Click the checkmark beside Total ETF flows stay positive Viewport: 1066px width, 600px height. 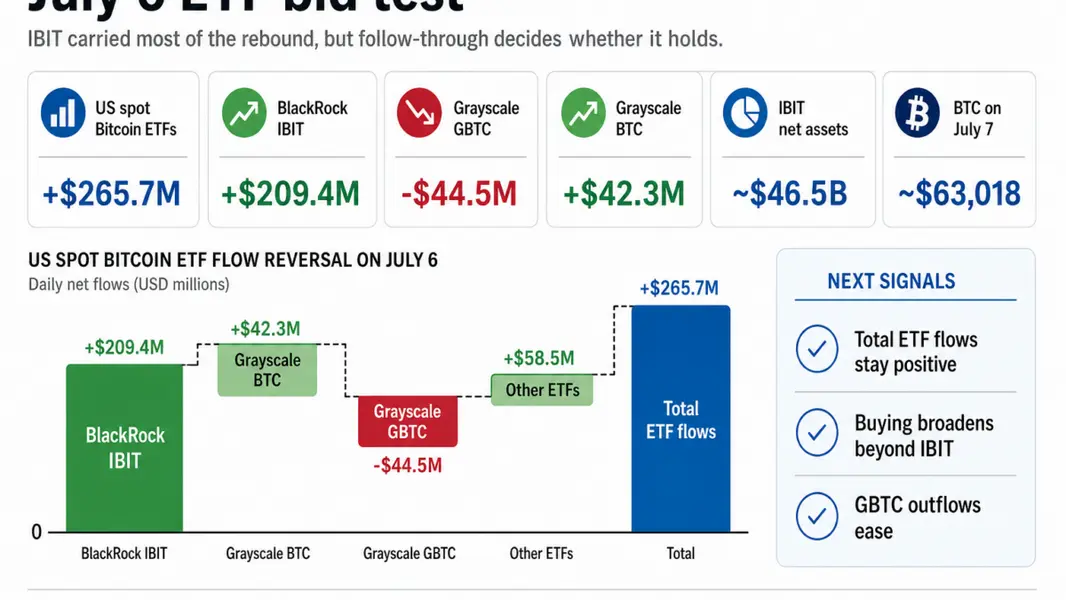pyautogui.click(x=816, y=349)
